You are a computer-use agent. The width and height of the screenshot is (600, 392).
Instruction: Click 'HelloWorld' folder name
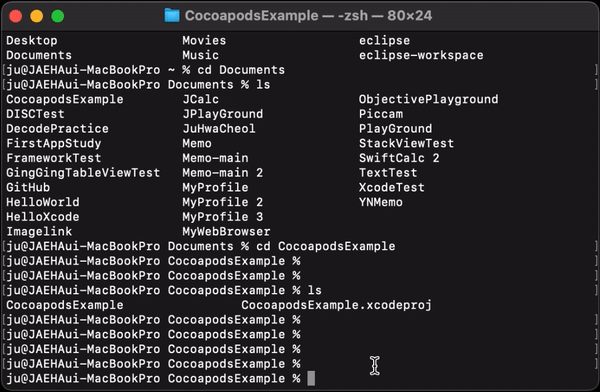[43, 202]
